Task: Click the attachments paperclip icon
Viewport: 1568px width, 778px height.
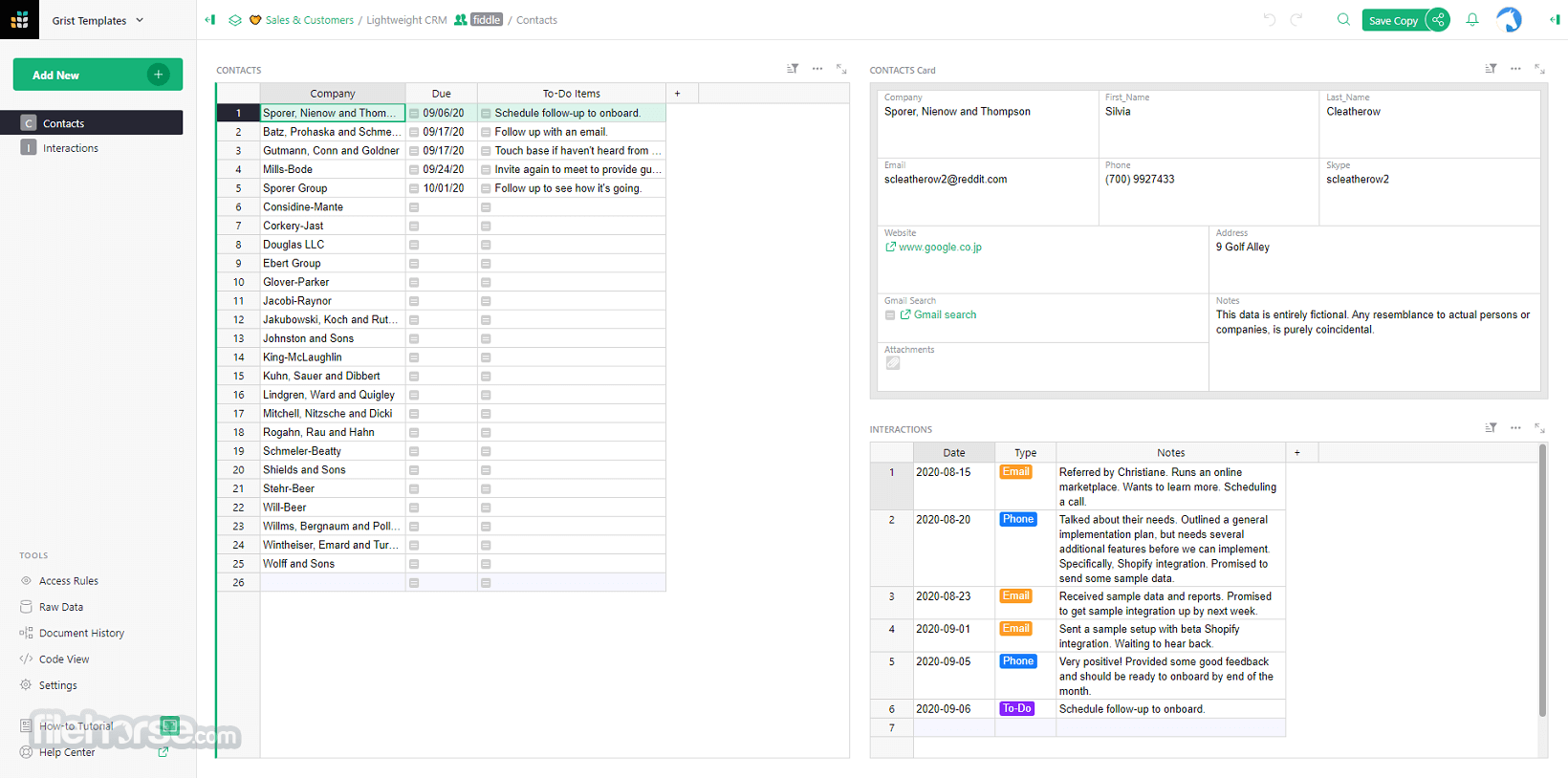Action: click(x=892, y=363)
